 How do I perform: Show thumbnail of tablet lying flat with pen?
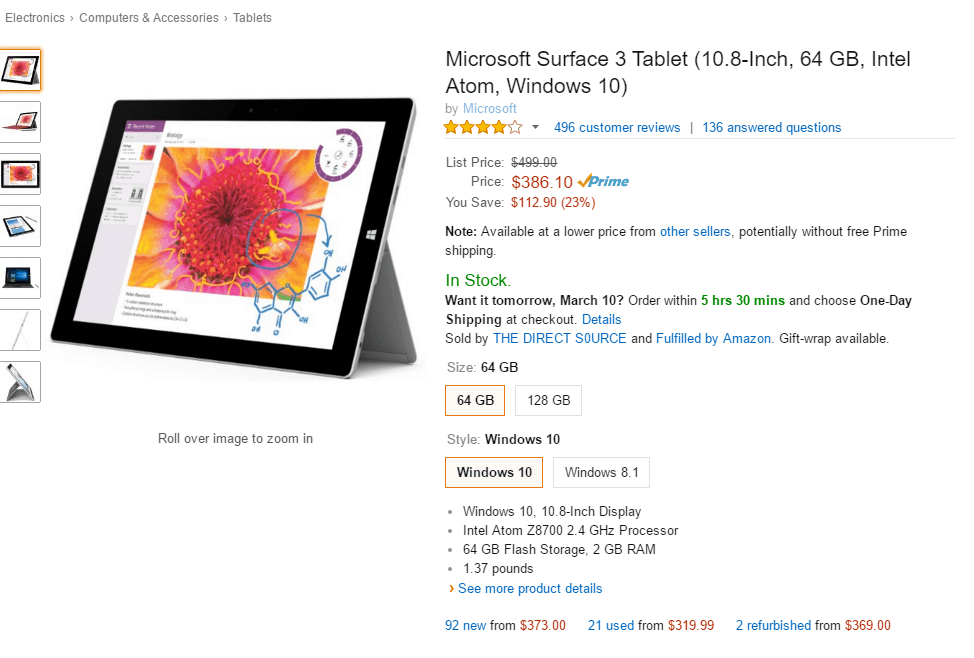click(20, 226)
